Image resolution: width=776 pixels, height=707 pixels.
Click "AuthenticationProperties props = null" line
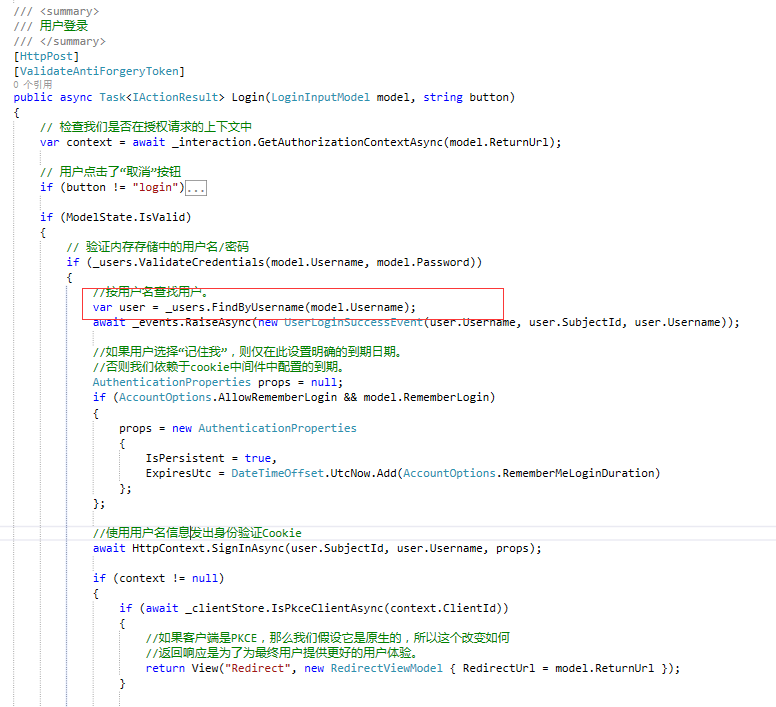pos(217,382)
